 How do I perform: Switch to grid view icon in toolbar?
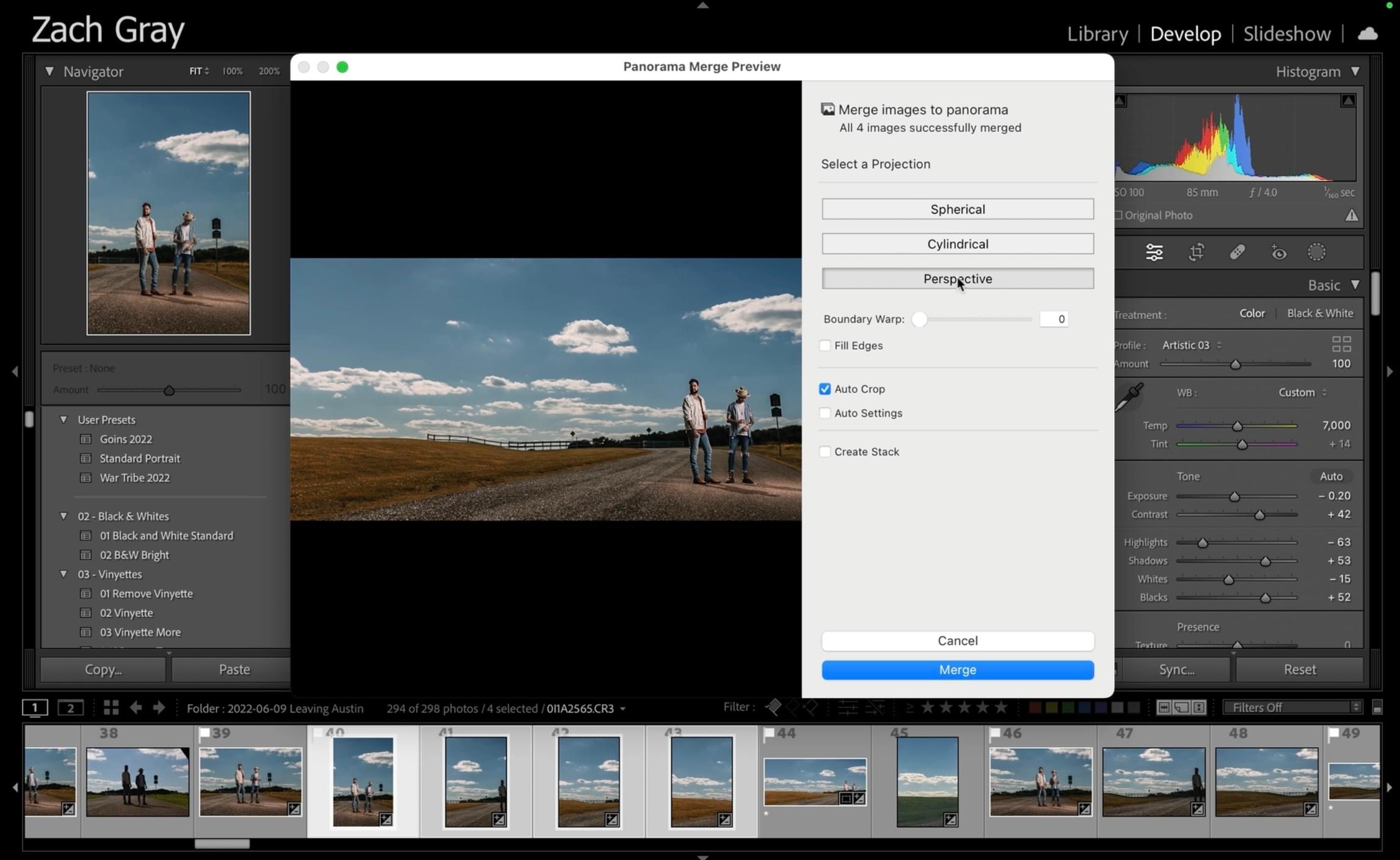click(x=111, y=708)
